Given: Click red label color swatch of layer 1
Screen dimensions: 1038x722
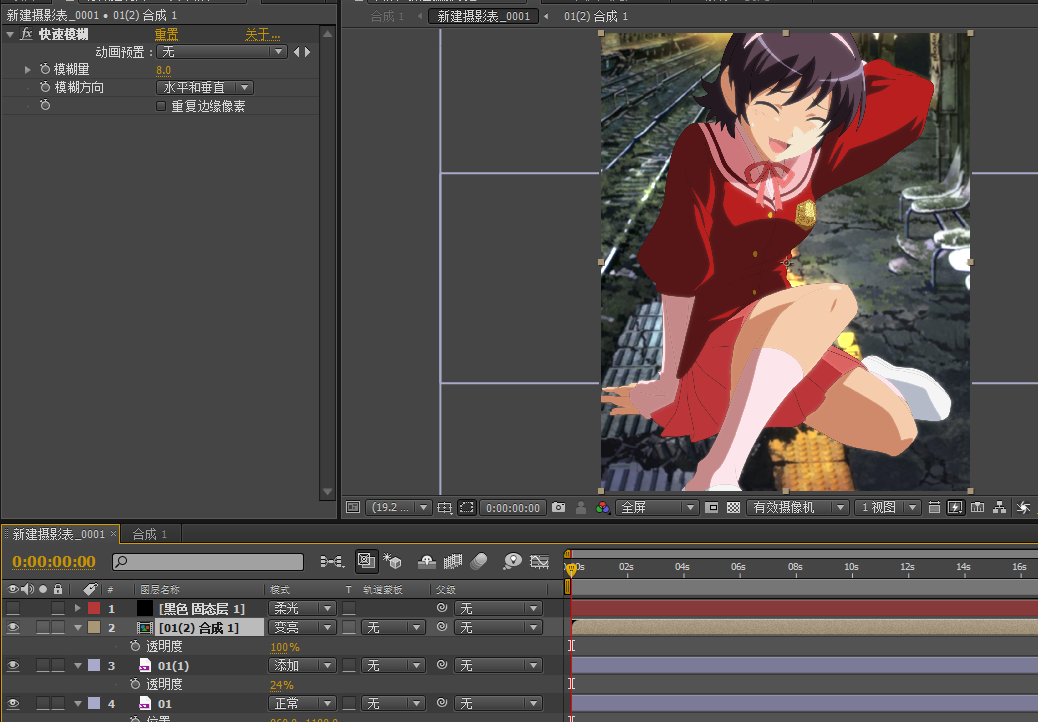Looking at the screenshot, I should 94,608.
